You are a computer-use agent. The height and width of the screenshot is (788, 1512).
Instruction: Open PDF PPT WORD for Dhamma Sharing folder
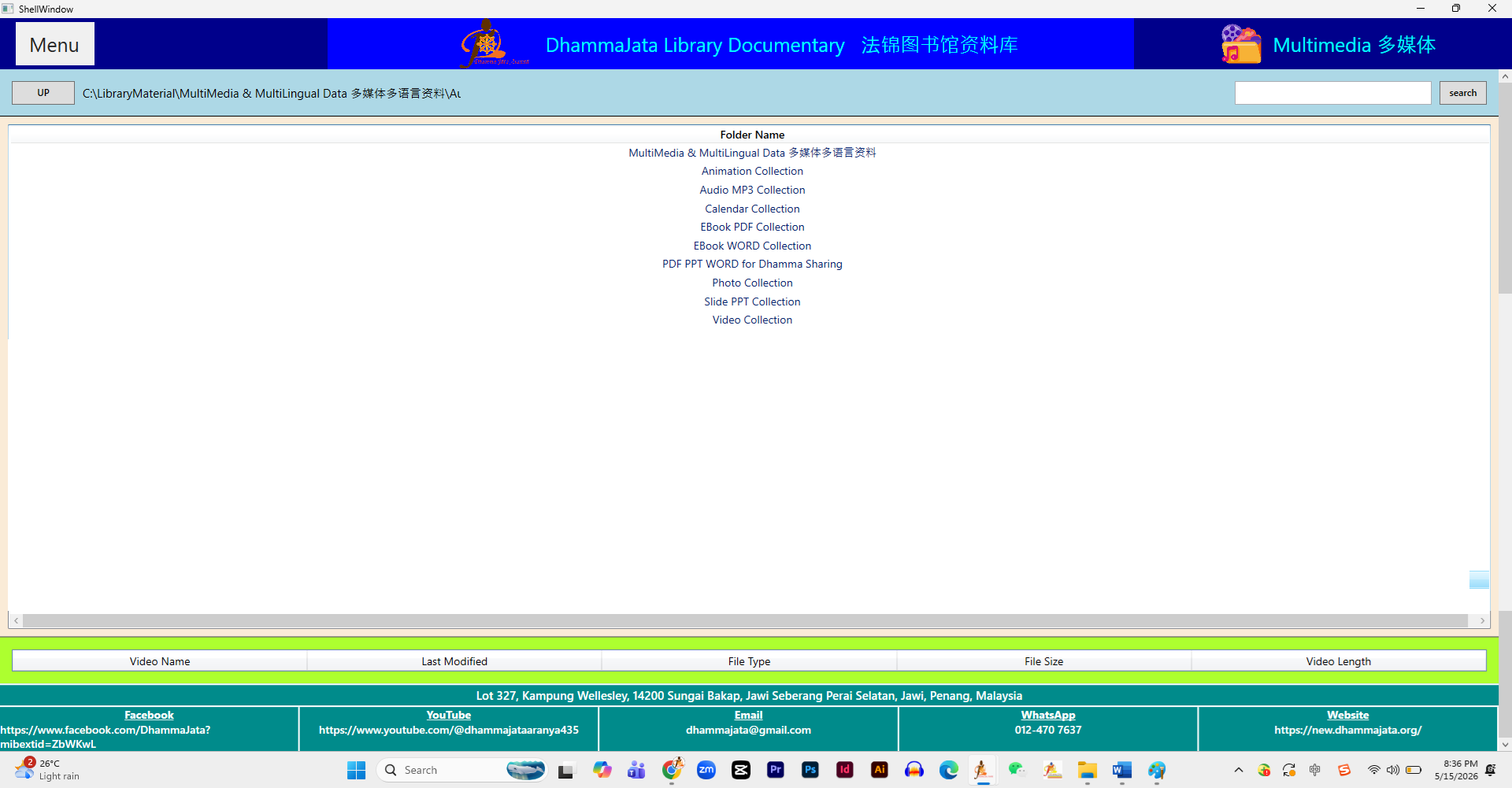pos(752,264)
